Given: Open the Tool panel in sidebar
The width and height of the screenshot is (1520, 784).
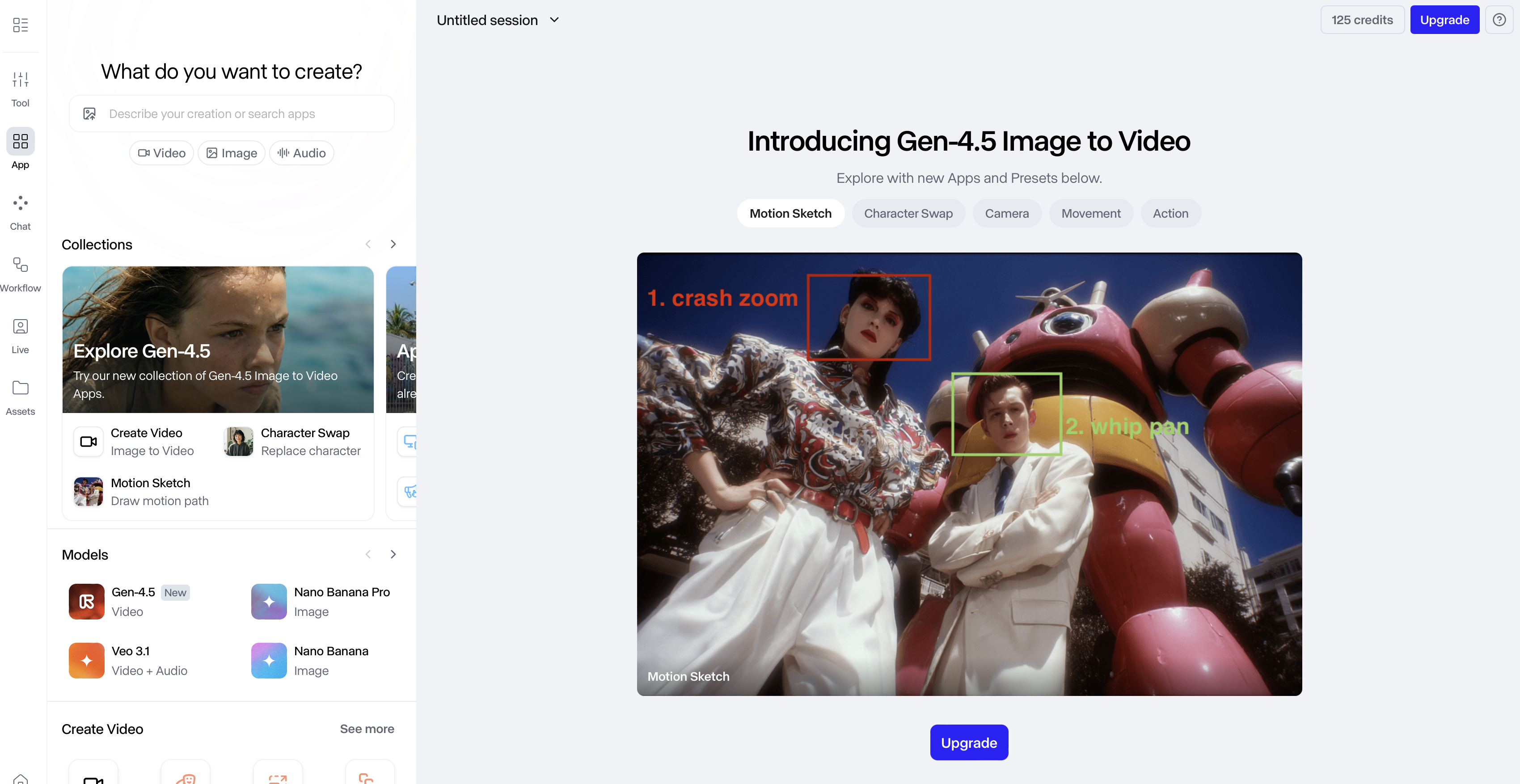Looking at the screenshot, I should click(x=20, y=88).
